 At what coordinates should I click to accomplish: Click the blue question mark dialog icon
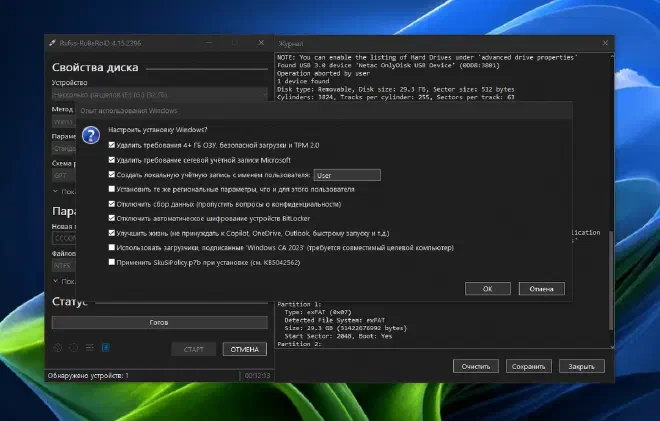click(x=90, y=135)
